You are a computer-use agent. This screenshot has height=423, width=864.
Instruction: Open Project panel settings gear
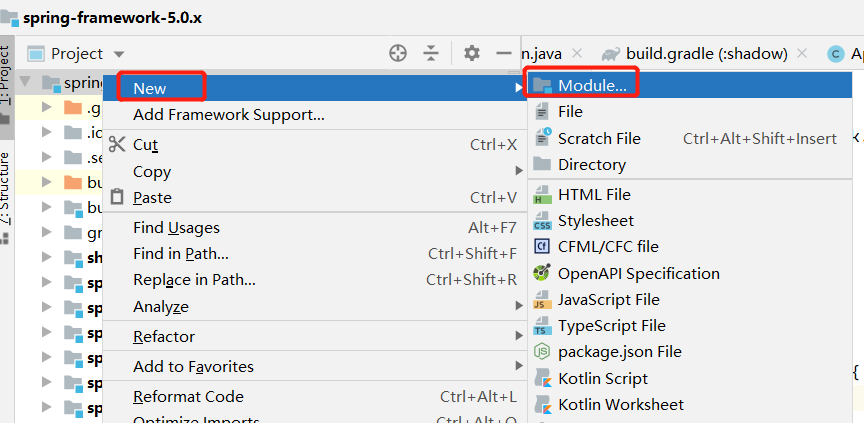tap(472, 53)
